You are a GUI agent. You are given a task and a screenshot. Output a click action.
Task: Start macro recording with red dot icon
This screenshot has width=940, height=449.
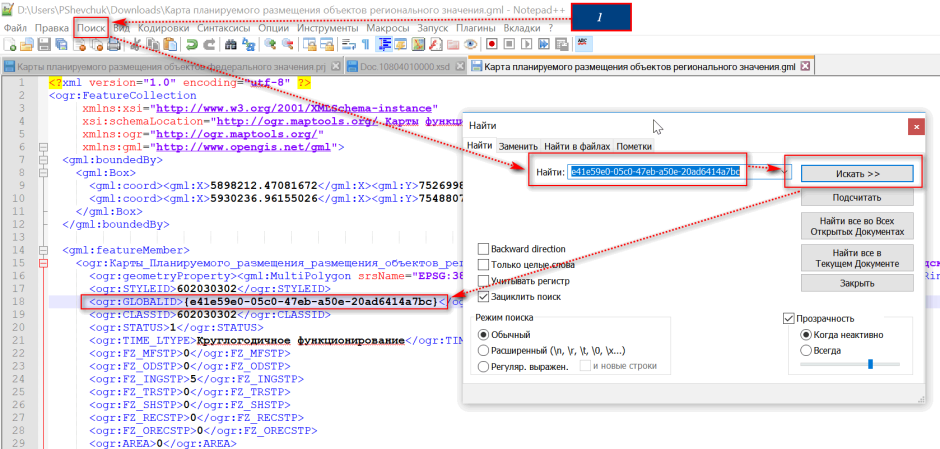tap(492, 44)
